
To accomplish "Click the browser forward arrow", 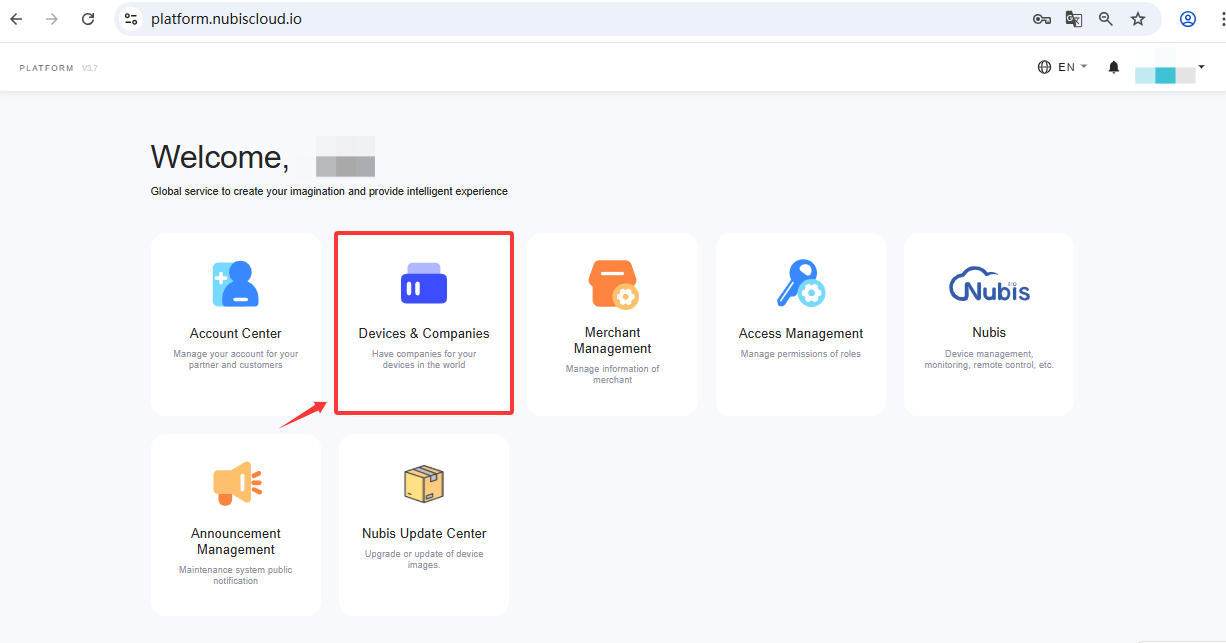I will tap(52, 19).
